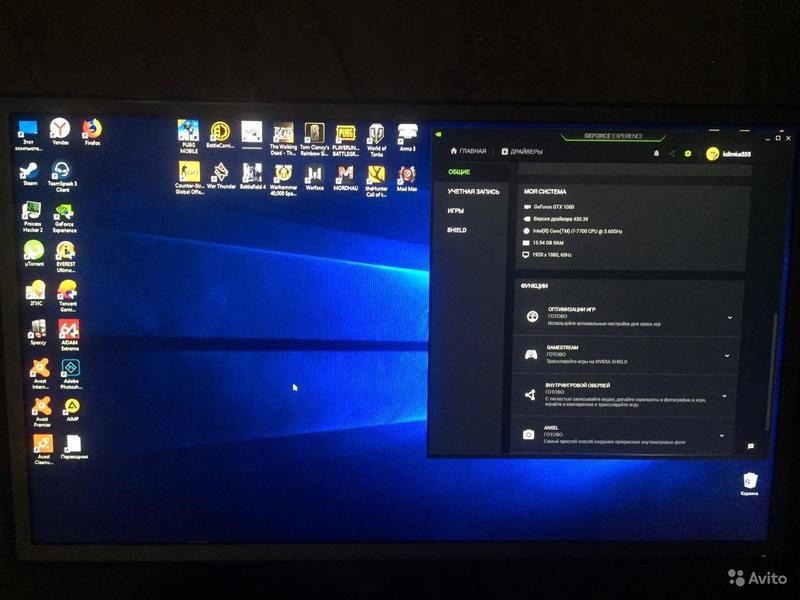Select the Battlefield 4 shortcut
800x600 pixels.
253,177
